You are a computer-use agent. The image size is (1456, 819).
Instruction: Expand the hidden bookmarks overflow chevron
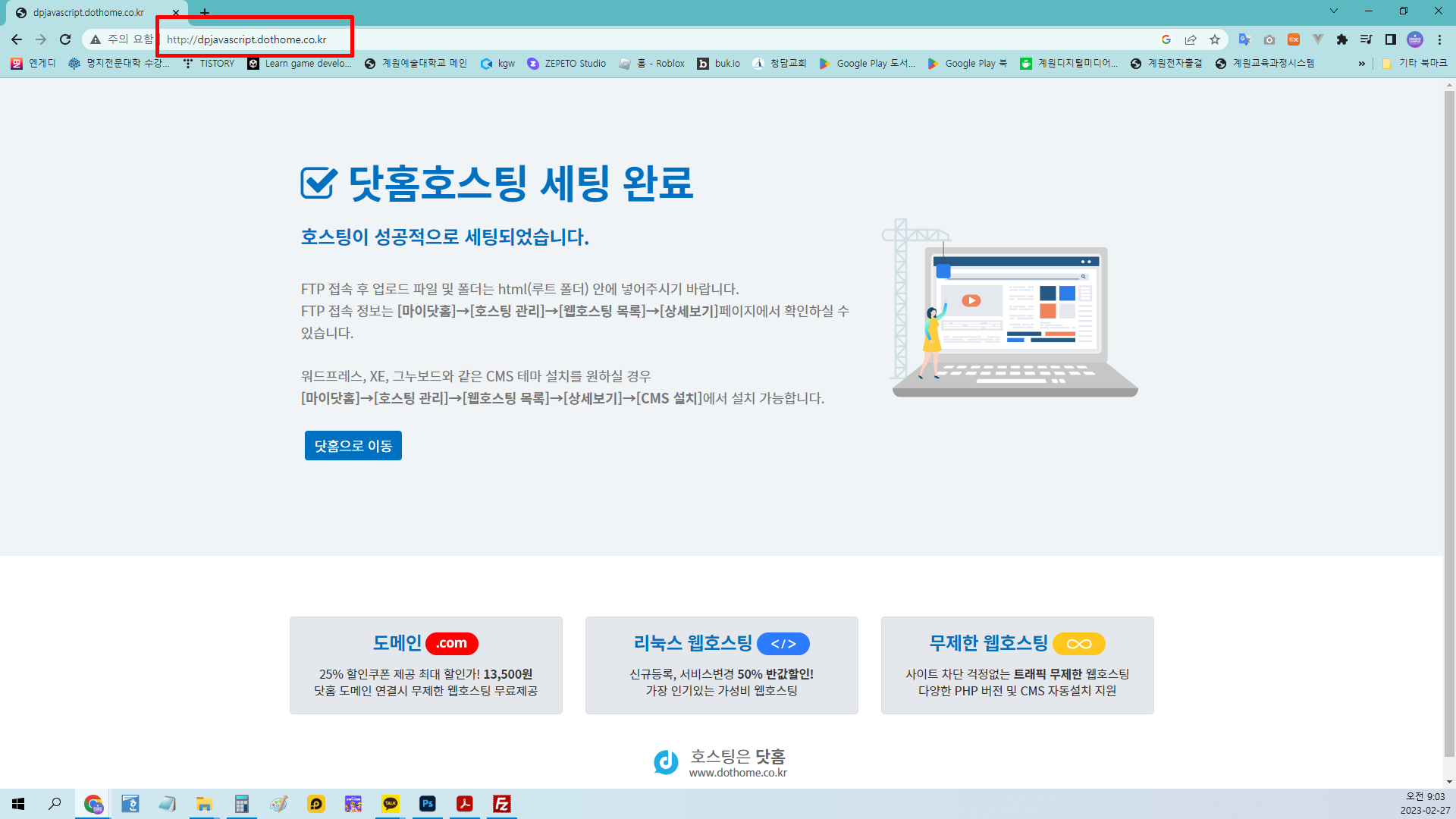pyautogui.click(x=1361, y=64)
